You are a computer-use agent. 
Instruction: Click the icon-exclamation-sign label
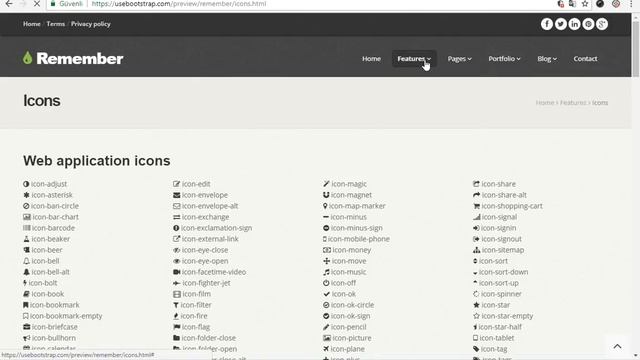click(x=216, y=228)
